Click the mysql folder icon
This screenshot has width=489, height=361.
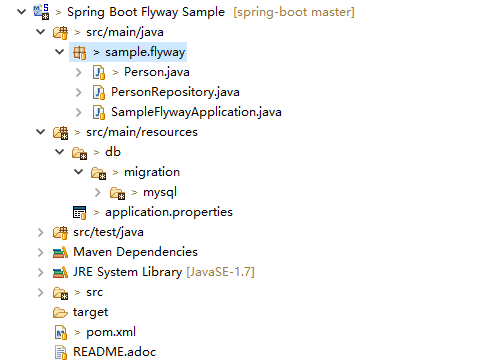point(118,193)
